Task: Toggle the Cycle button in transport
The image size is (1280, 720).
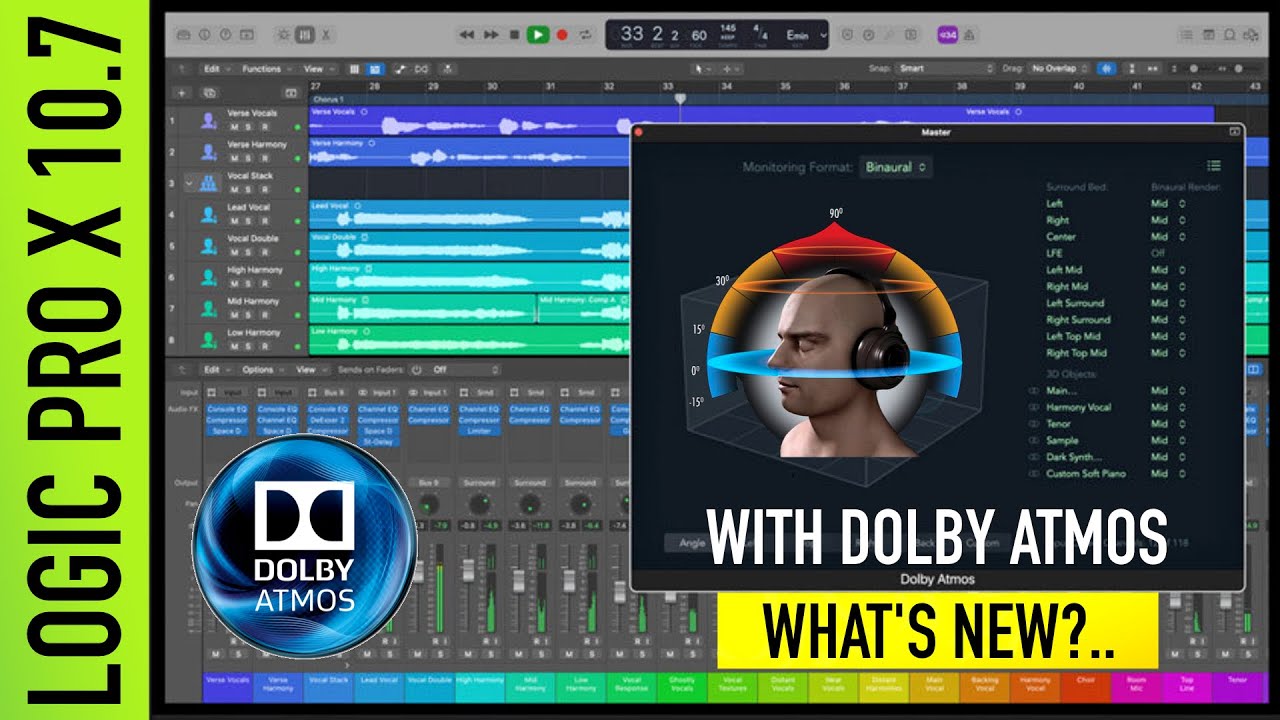Action: tap(586, 34)
